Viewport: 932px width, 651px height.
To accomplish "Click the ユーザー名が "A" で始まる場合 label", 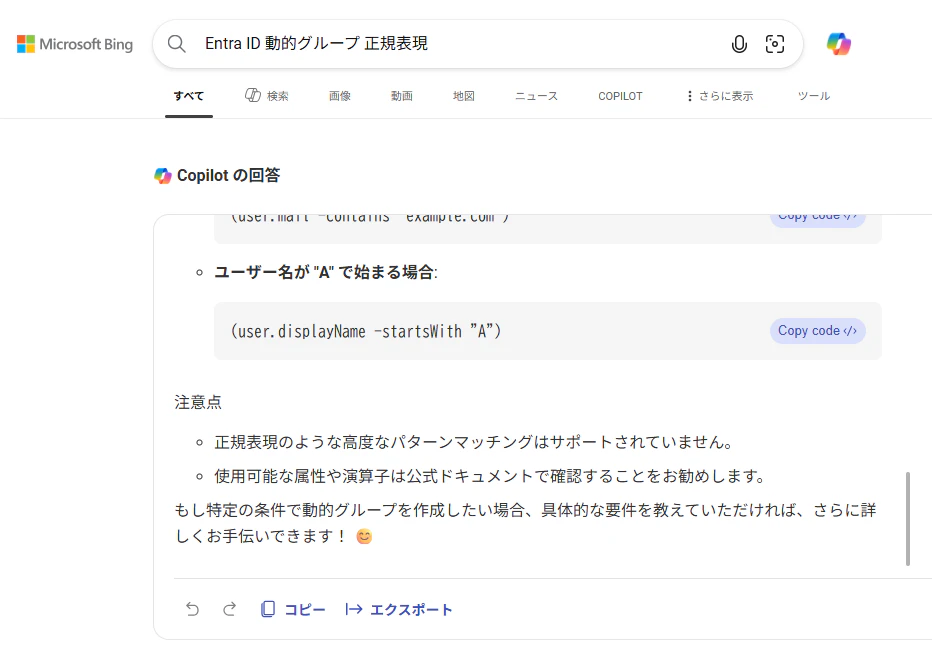I will [326, 272].
